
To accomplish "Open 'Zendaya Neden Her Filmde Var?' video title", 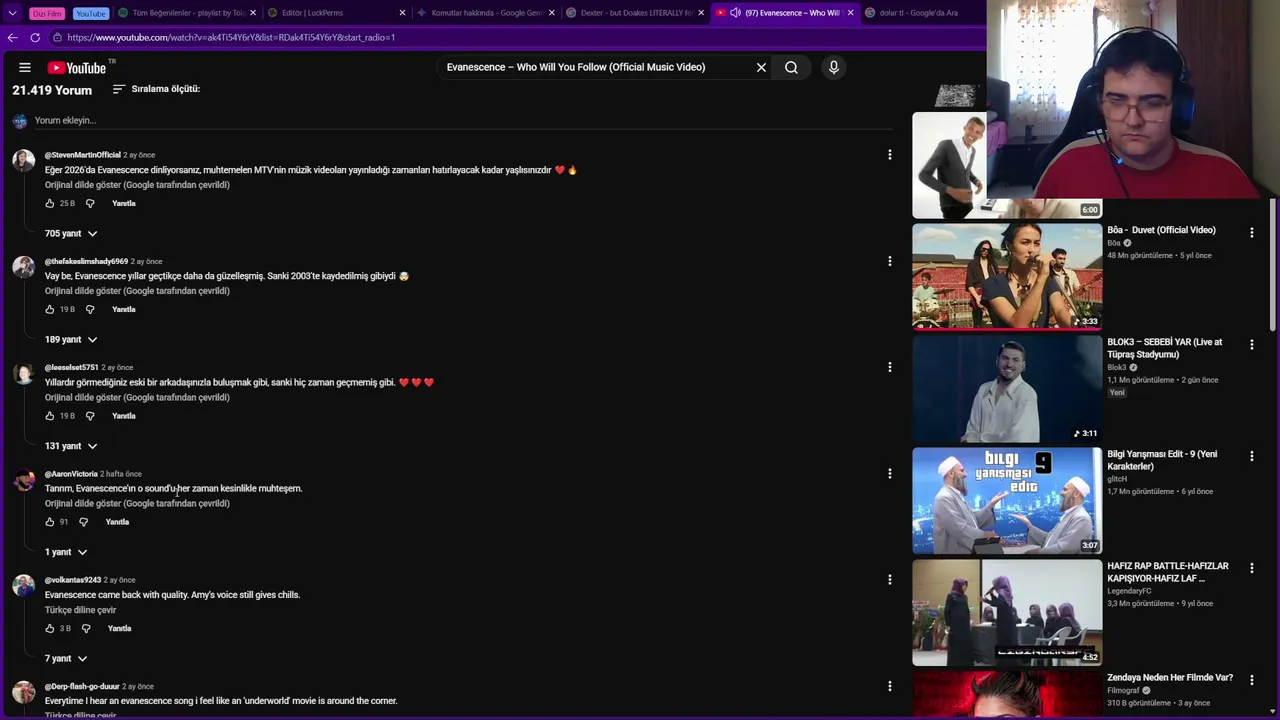I will click(1170, 678).
